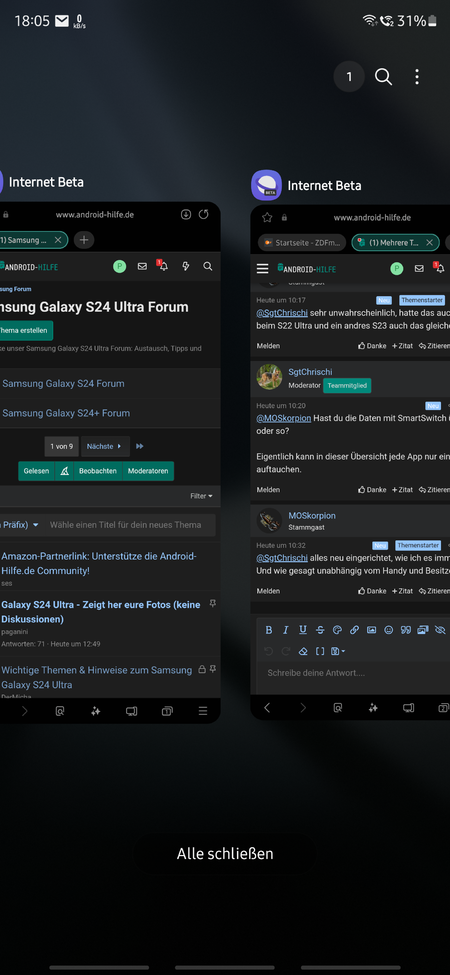This screenshot has height=975, width=450.
Task: Open the green 'P' profile avatar in left card
Action: point(119,267)
